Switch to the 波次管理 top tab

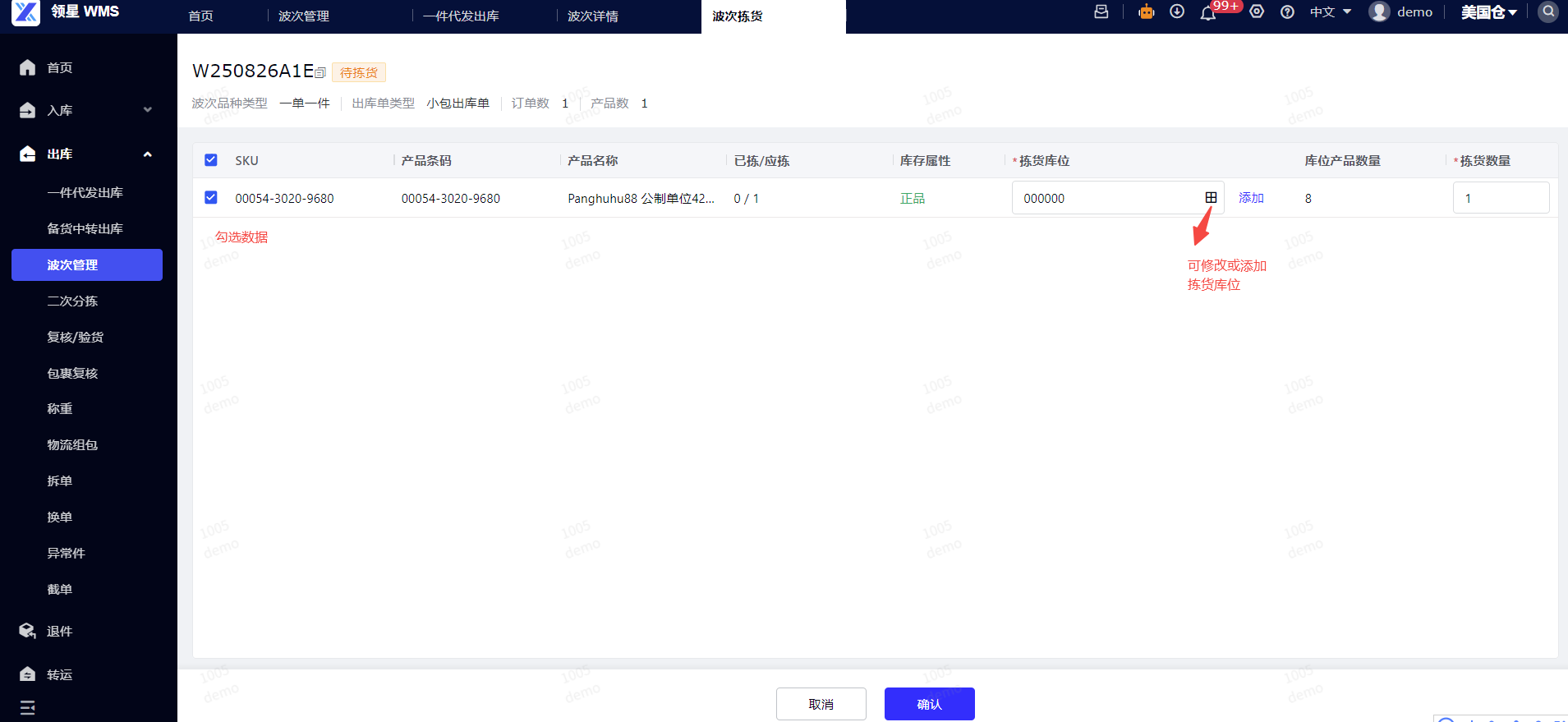click(x=304, y=16)
